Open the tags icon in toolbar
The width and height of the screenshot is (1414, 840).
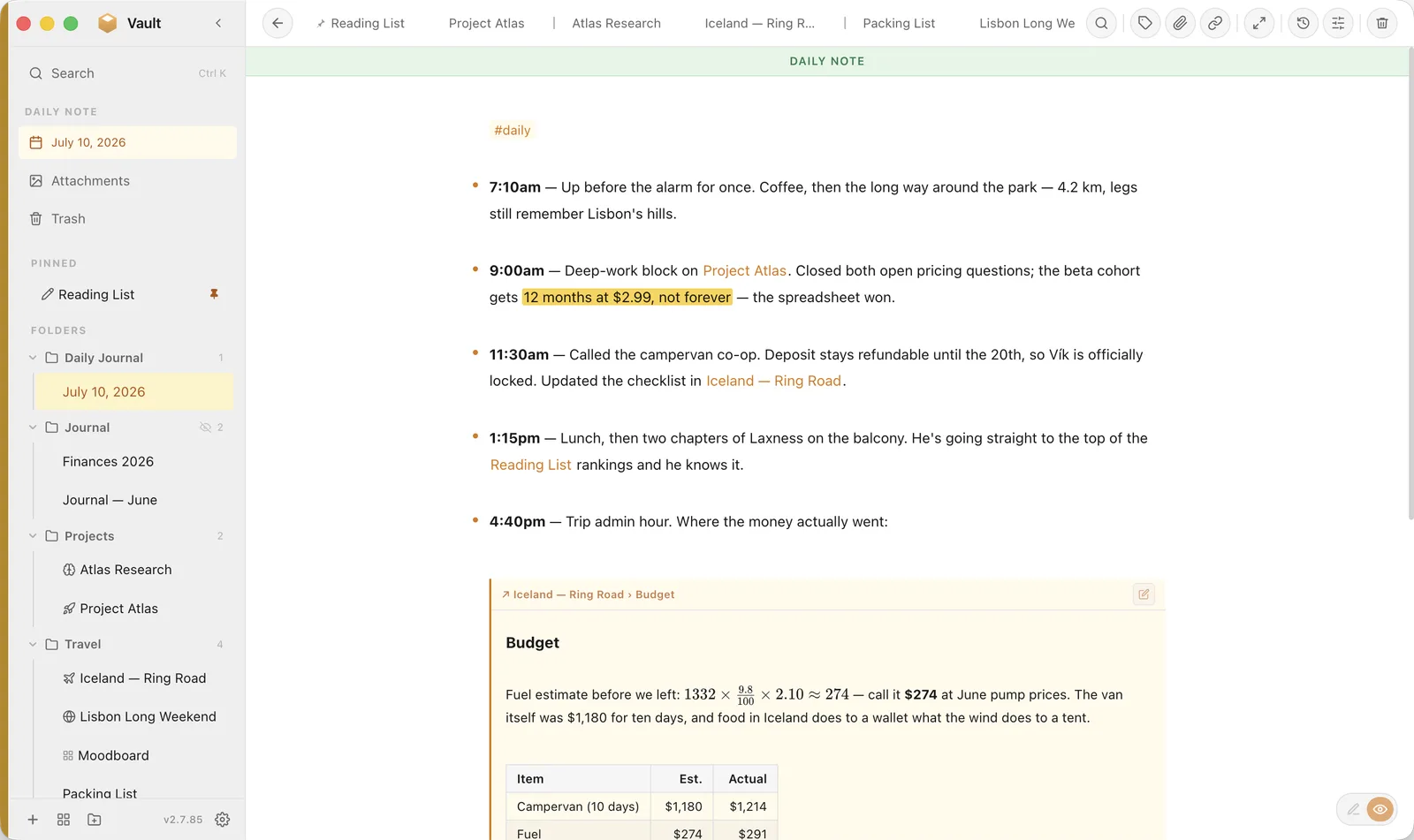1145,24
